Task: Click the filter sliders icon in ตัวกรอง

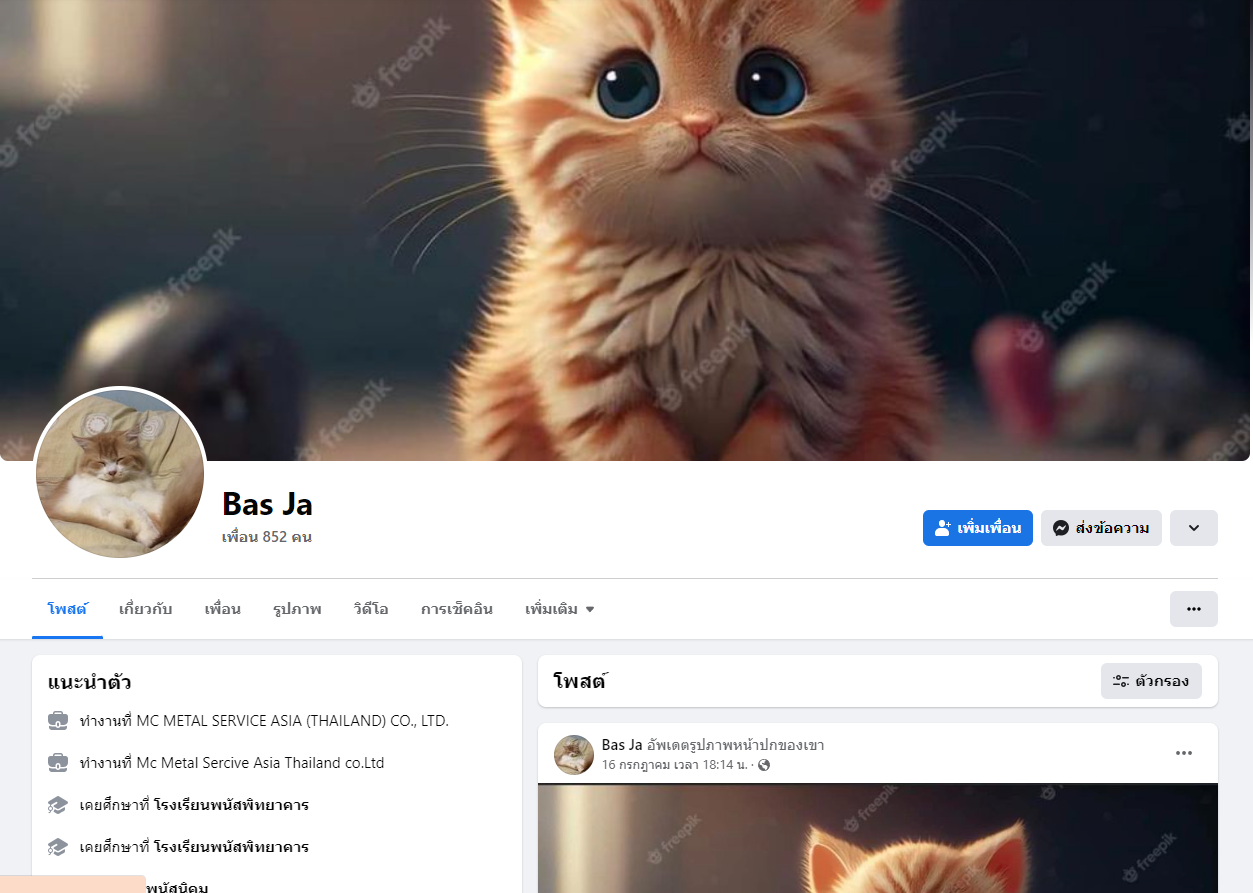Action: [x=1121, y=681]
